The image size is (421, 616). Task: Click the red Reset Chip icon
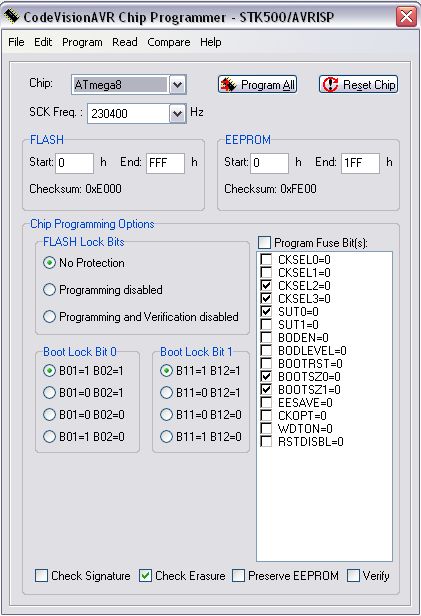[x=330, y=84]
